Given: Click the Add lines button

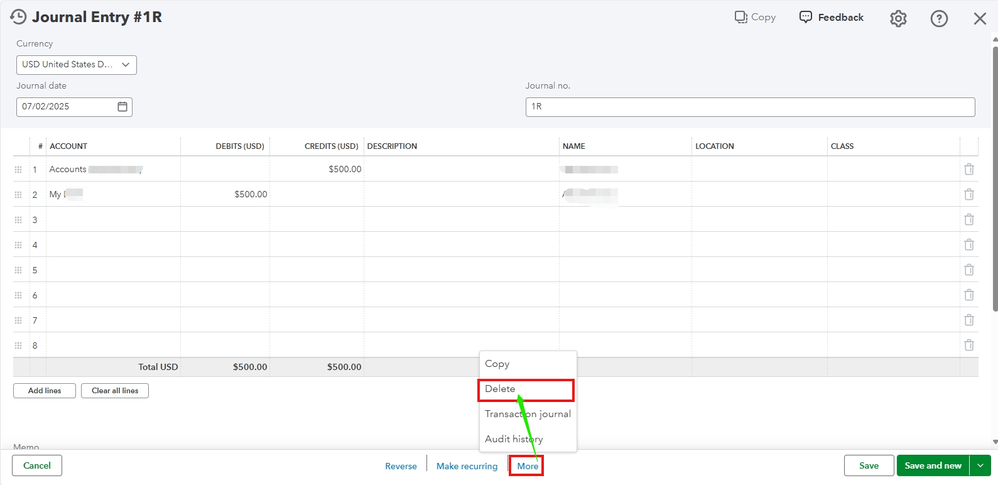Looking at the screenshot, I should tap(45, 391).
